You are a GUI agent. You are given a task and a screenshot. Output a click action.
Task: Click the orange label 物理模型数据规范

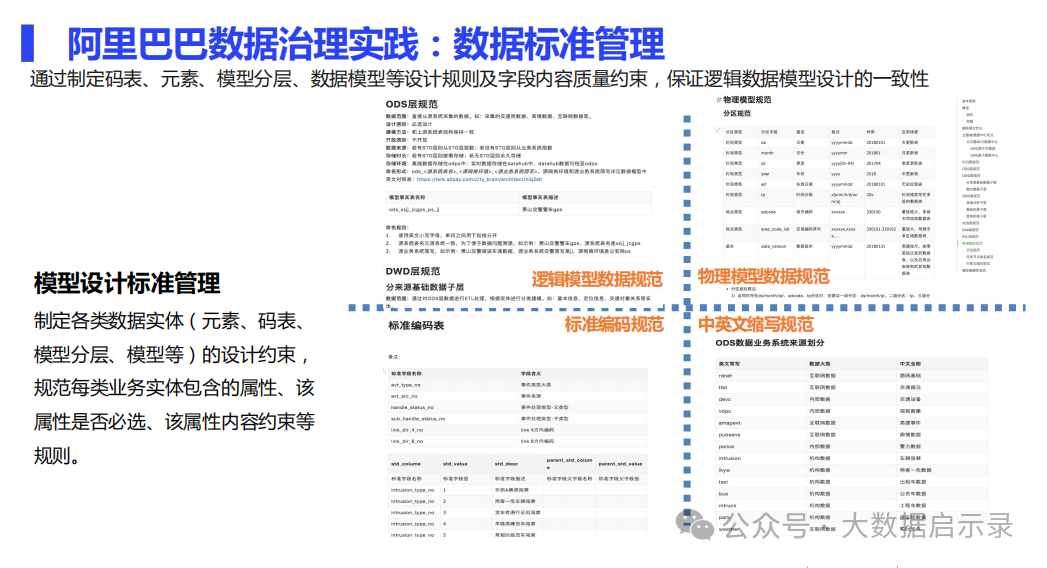click(x=763, y=276)
